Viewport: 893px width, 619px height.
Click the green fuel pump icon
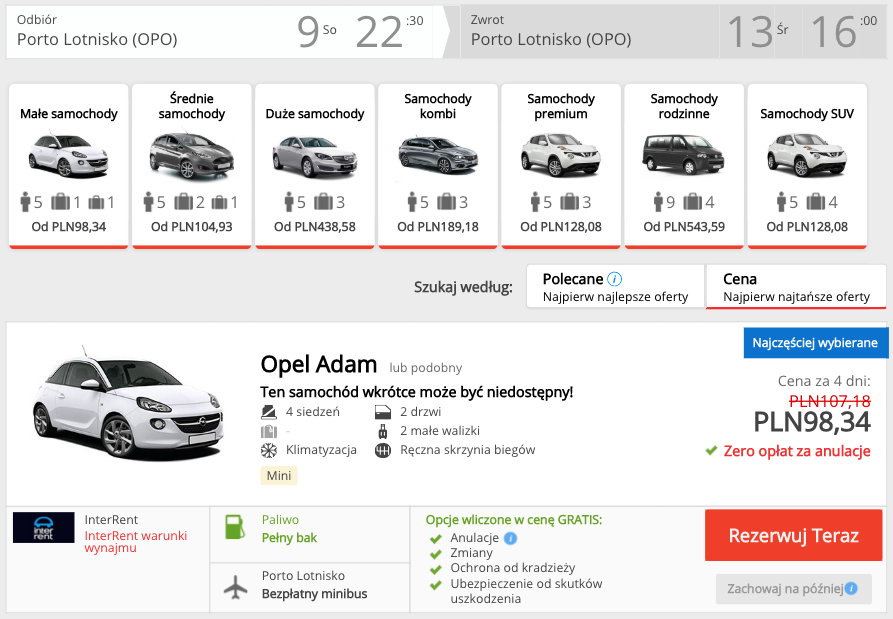click(x=235, y=527)
